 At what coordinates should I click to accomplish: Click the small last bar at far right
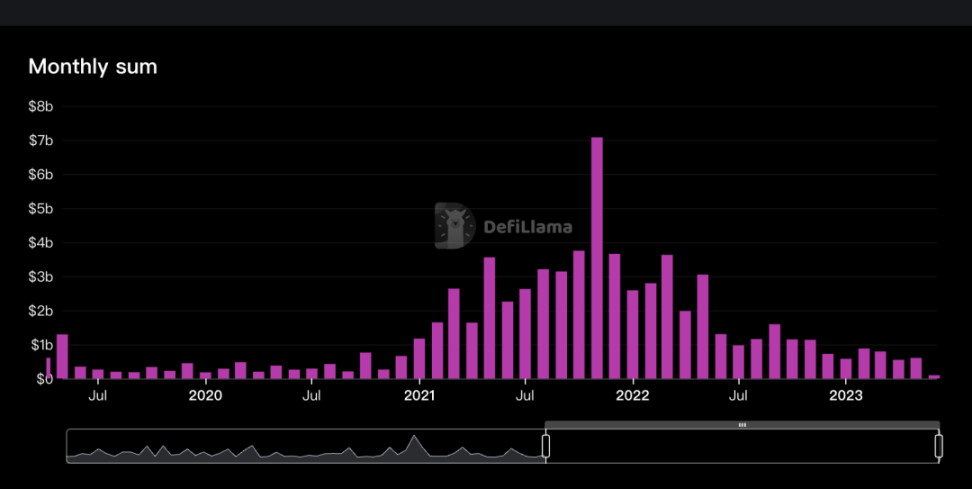[x=934, y=377]
